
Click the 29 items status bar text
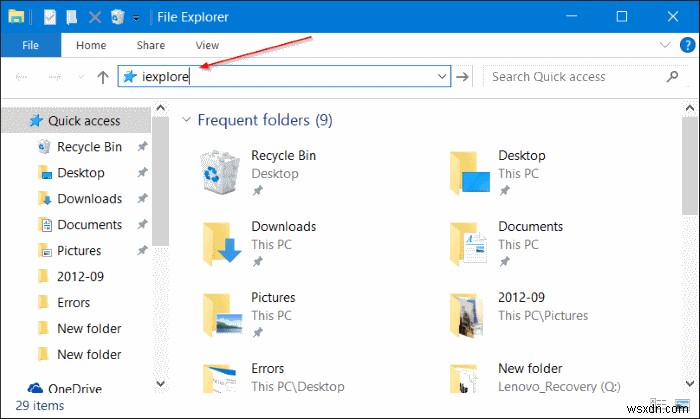click(40, 406)
